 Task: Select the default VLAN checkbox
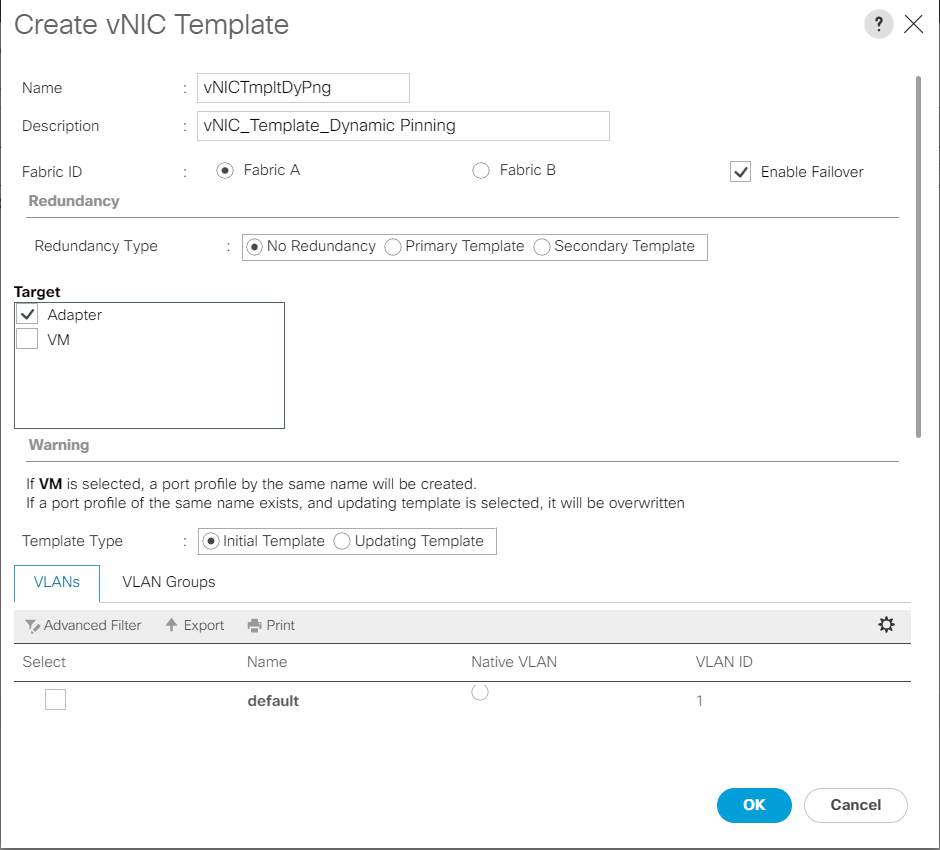tap(56, 700)
